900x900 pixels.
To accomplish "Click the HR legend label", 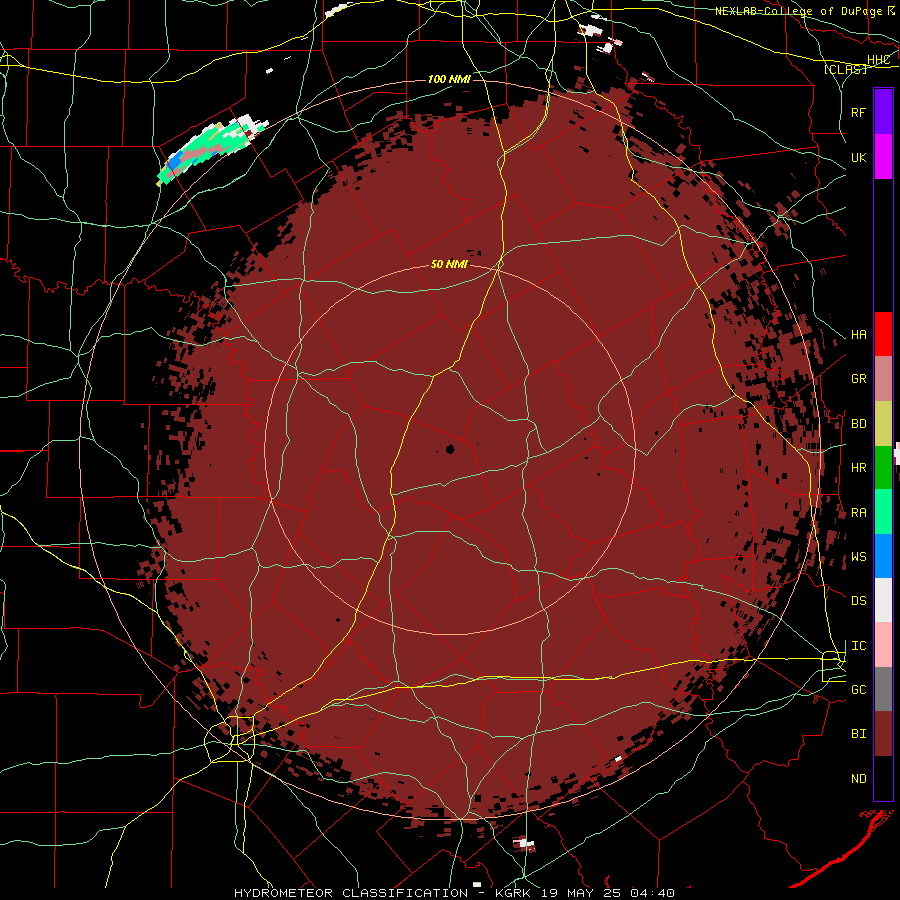I will (x=858, y=468).
